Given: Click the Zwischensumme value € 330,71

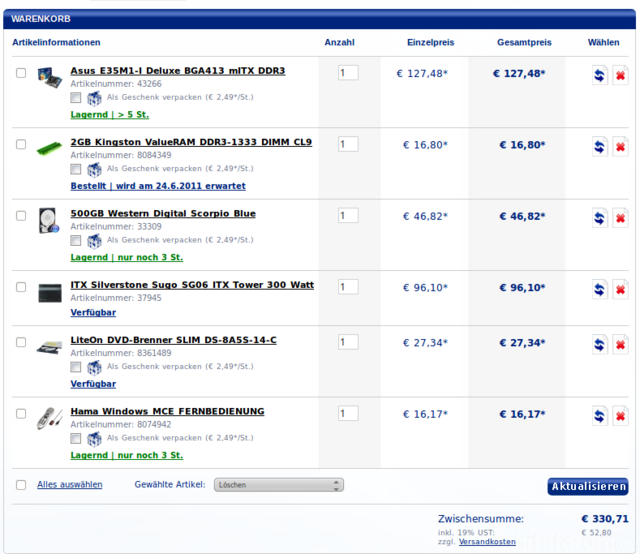Looking at the screenshot, I should pos(604,519).
